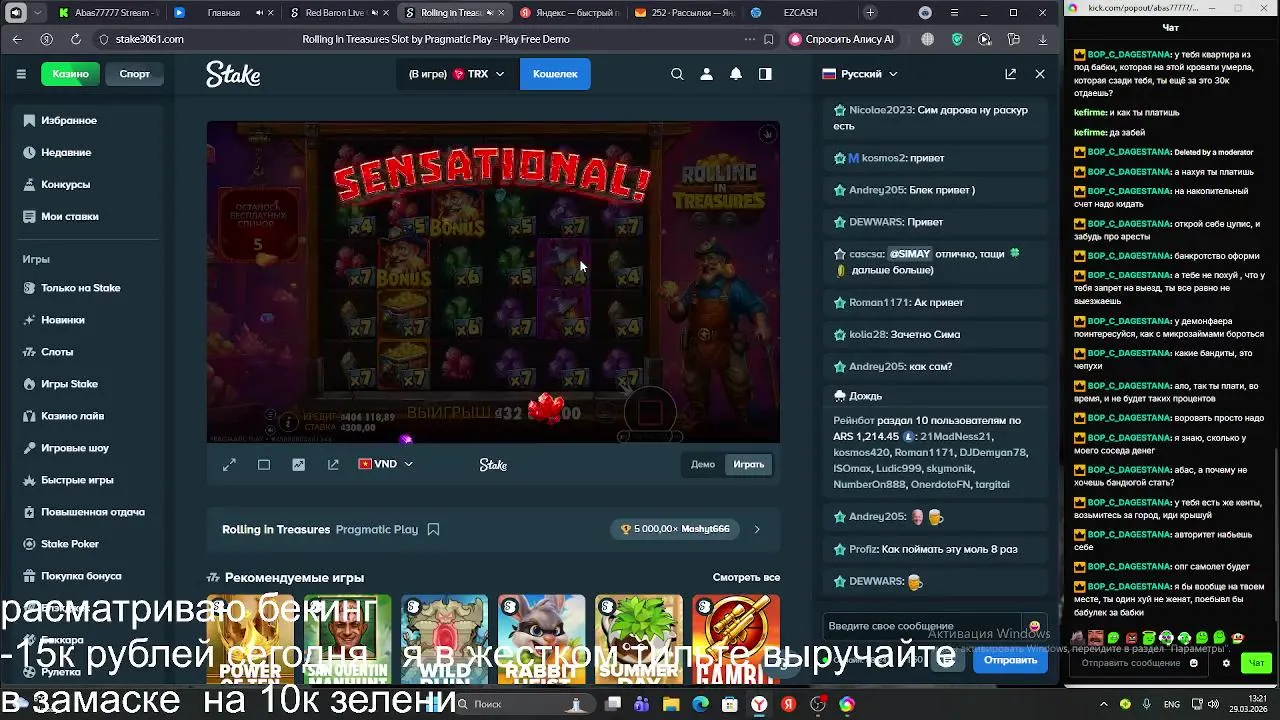Open File Explorer from taskbar

pos(671,704)
